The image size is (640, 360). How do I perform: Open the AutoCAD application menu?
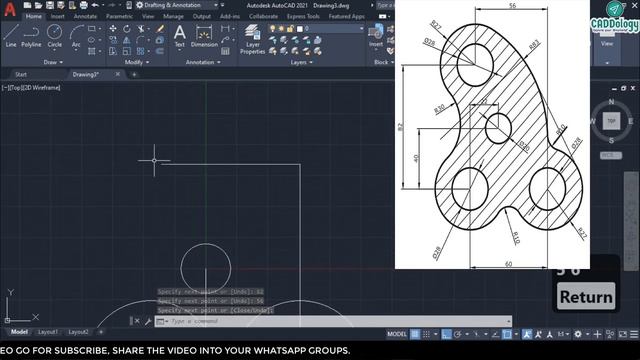click(10, 9)
